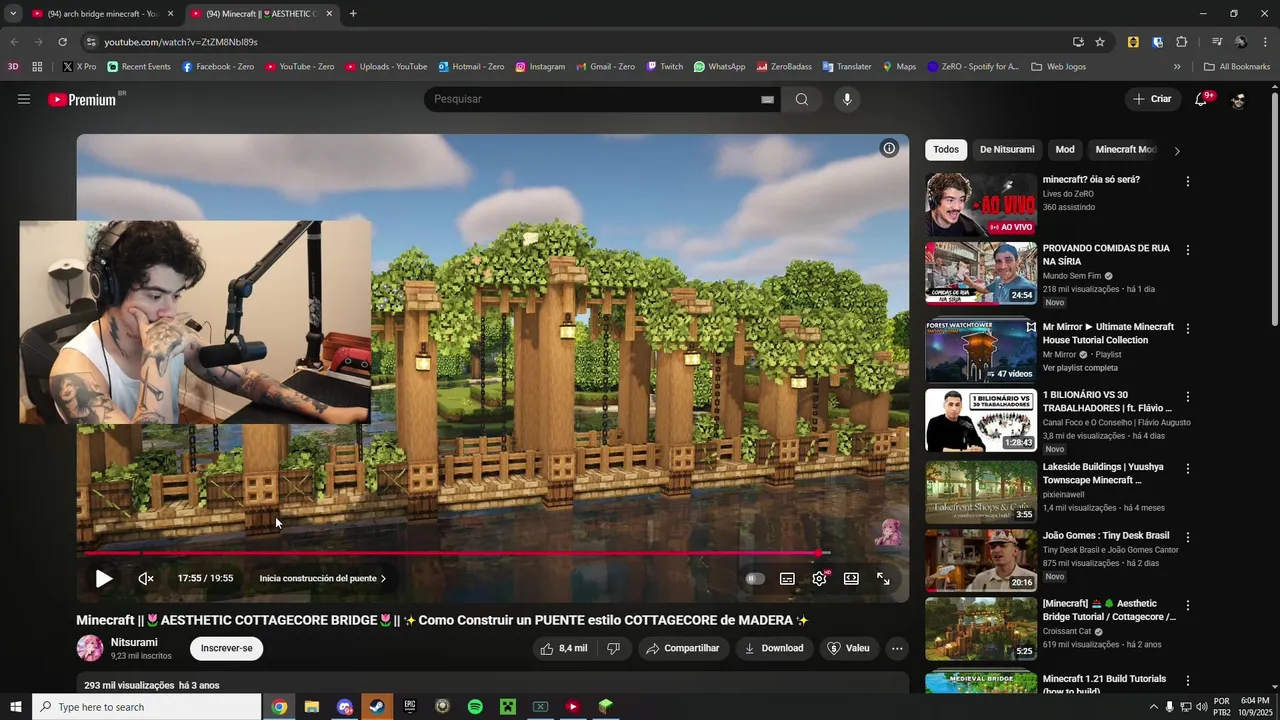The height and width of the screenshot is (720, 1280).
Task: Open the Nitsurami channel avatar
Action: click(90, 648)
